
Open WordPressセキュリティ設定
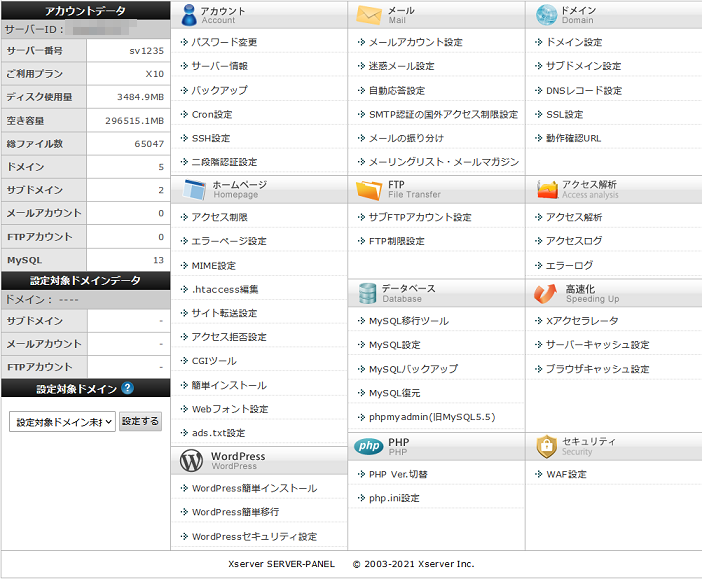(x=254, y=536)
